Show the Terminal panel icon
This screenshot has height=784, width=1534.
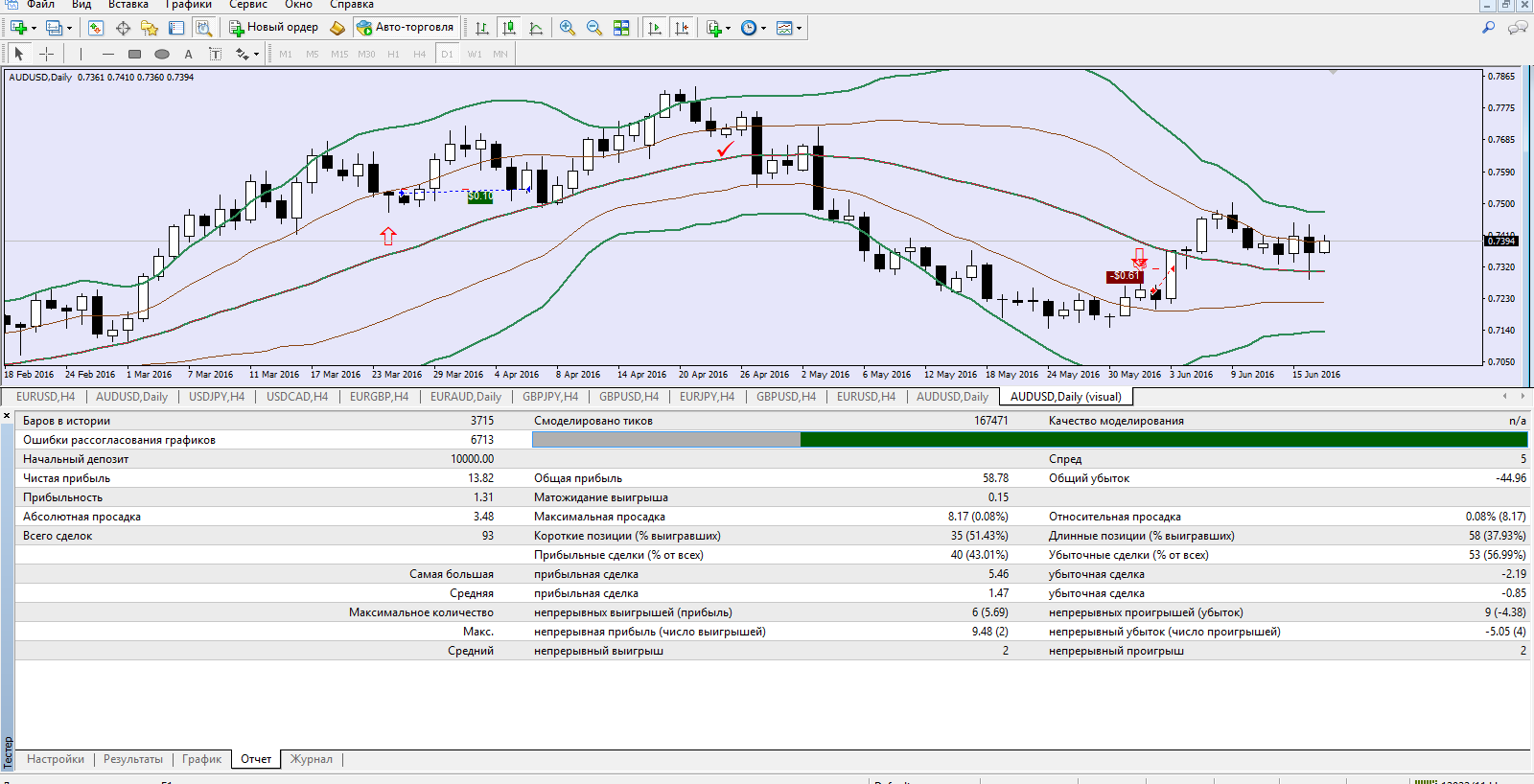176,28
